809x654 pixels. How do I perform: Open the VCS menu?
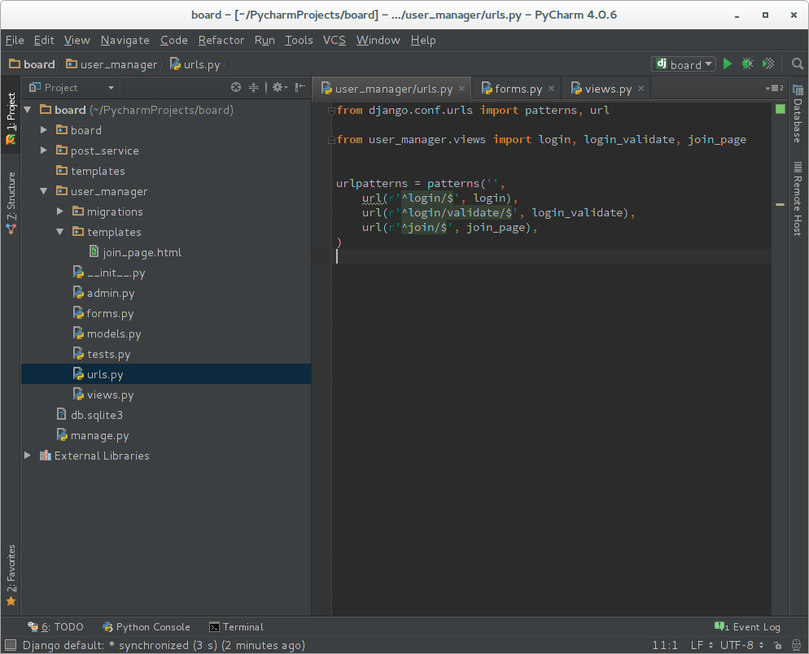tap(334, 40)
